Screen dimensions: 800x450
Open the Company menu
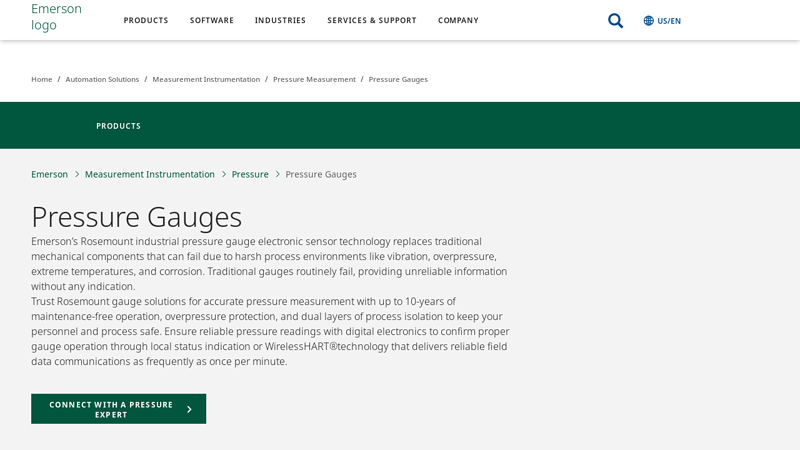[458, 21]
